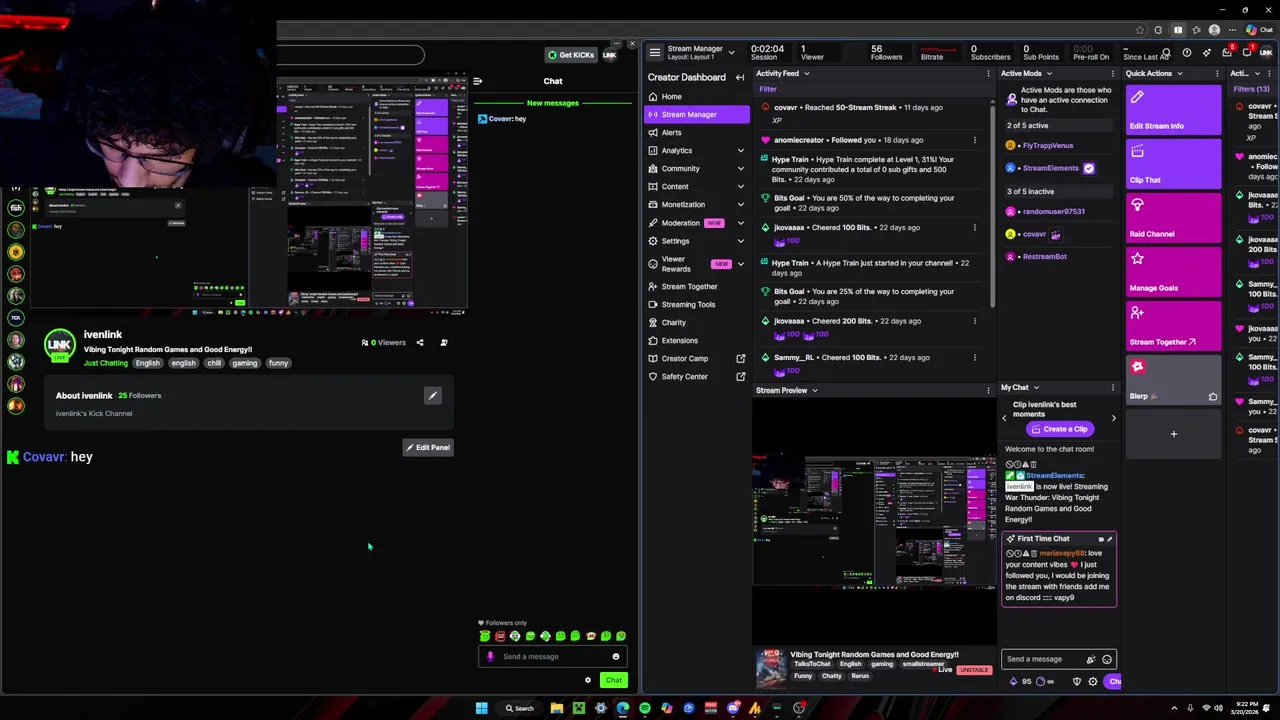
Task: Click the Stream Together quick action tile
Action: pyautogui.click(x=1173, y=326)
